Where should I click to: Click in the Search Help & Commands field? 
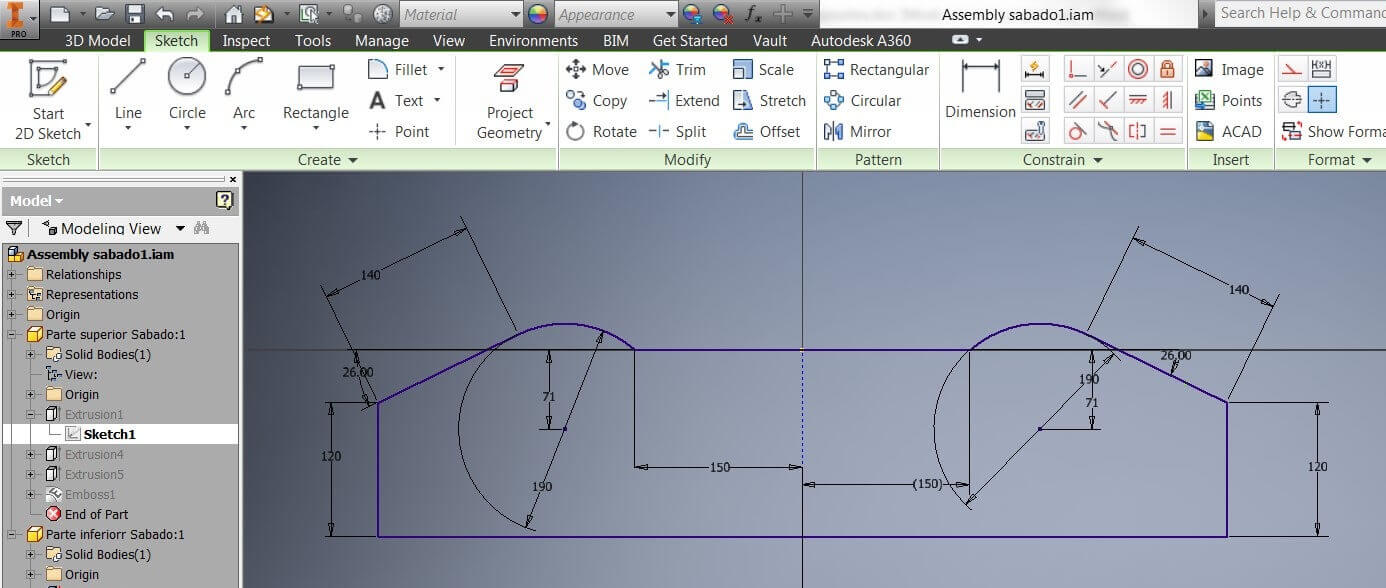pos(1302,13)
